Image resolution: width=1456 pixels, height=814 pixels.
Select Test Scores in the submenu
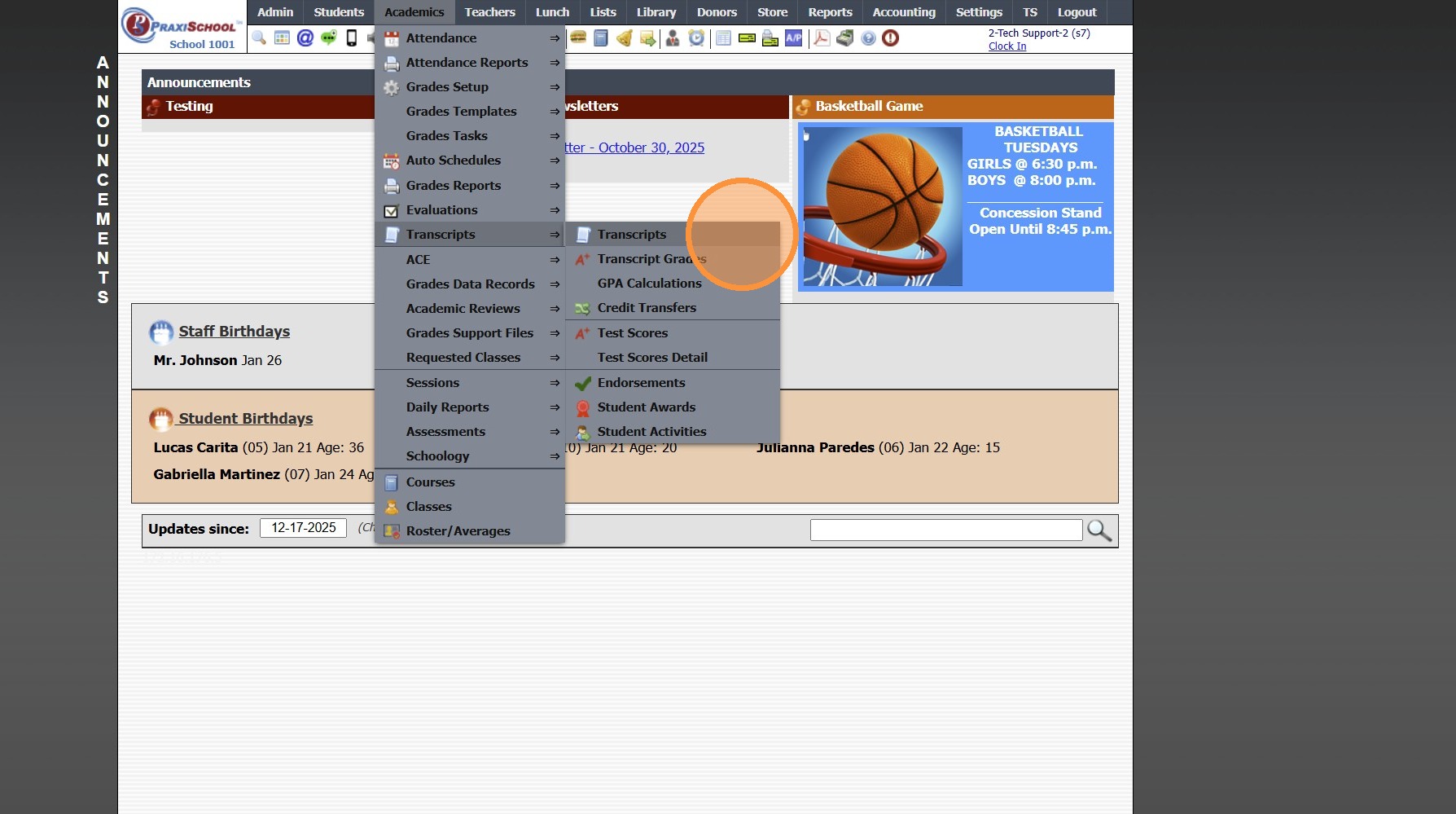pyautogui.click(x=673, y=333)
